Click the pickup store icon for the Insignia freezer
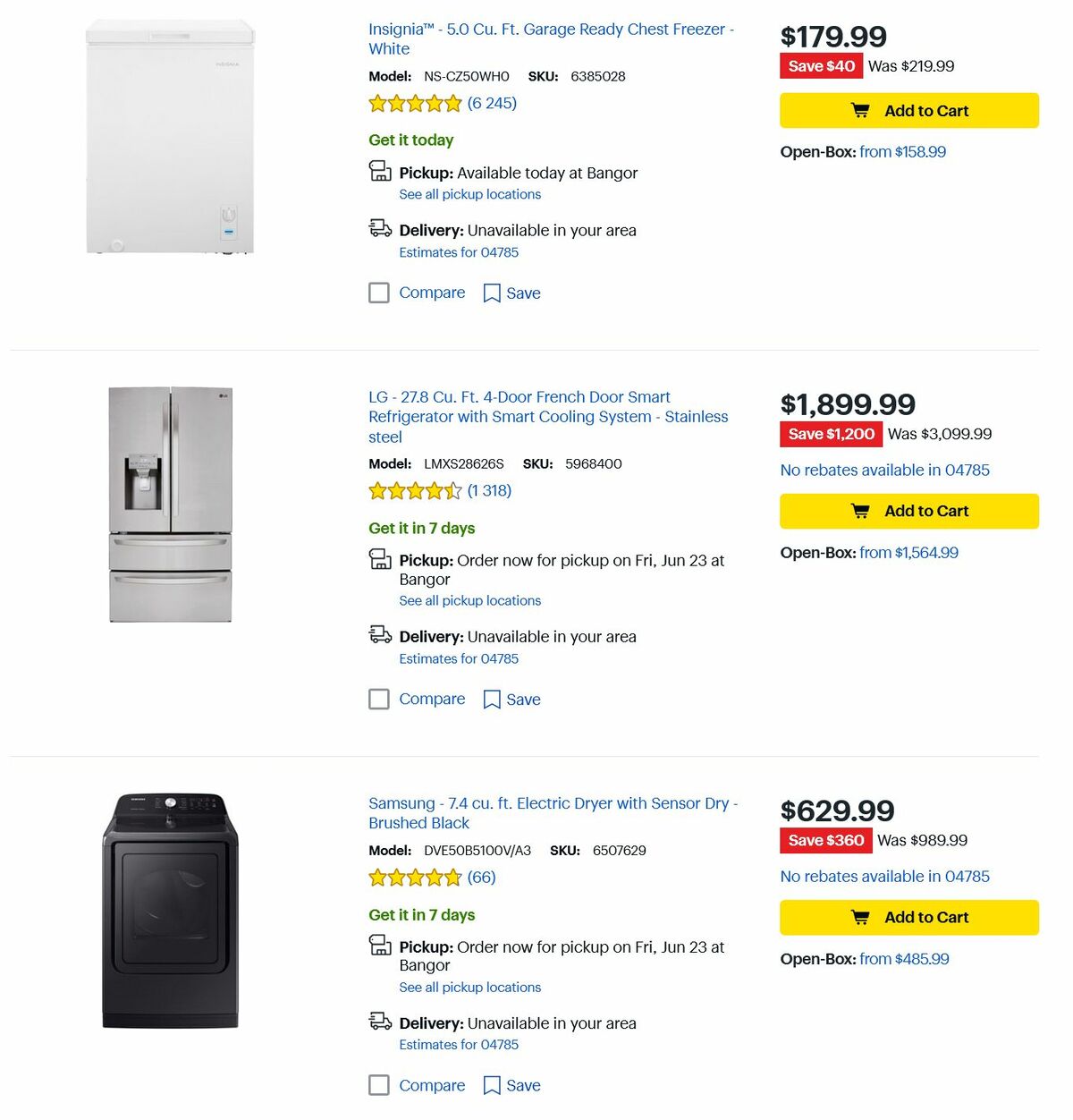 [x=380, y=170]
